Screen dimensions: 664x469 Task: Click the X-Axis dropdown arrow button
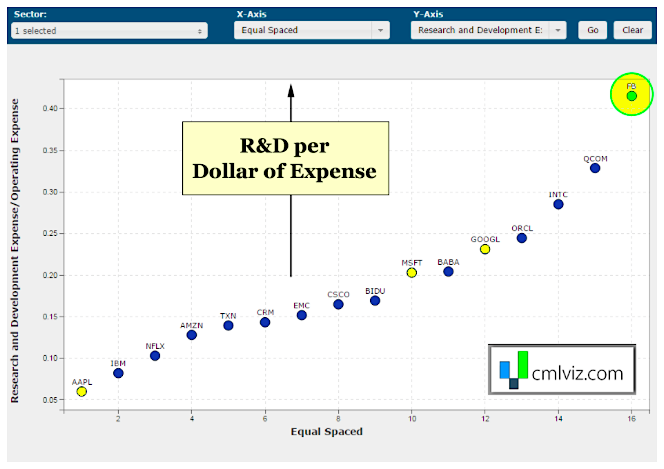(x=380, y=30)
